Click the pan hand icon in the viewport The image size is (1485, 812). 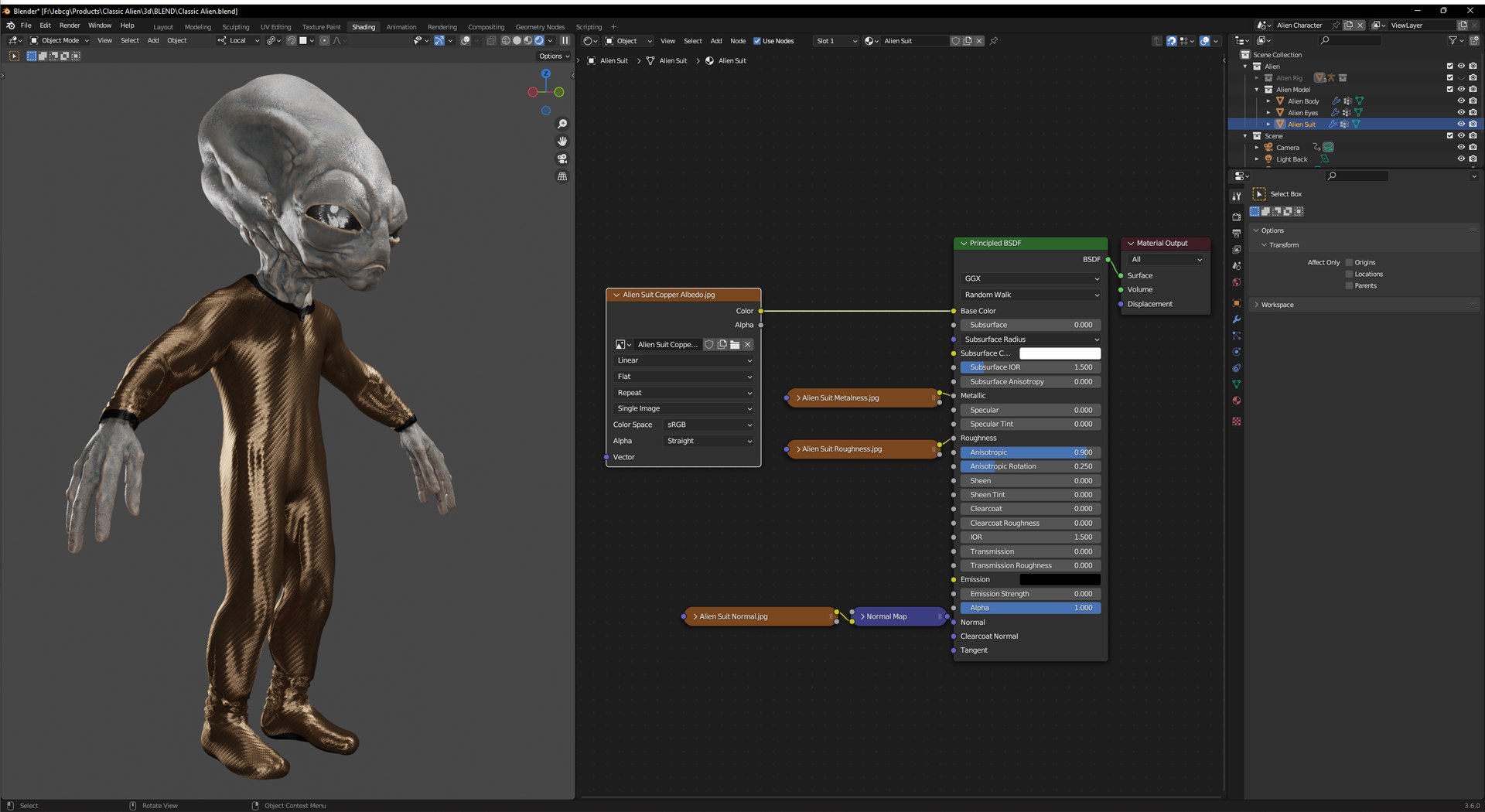562,142
